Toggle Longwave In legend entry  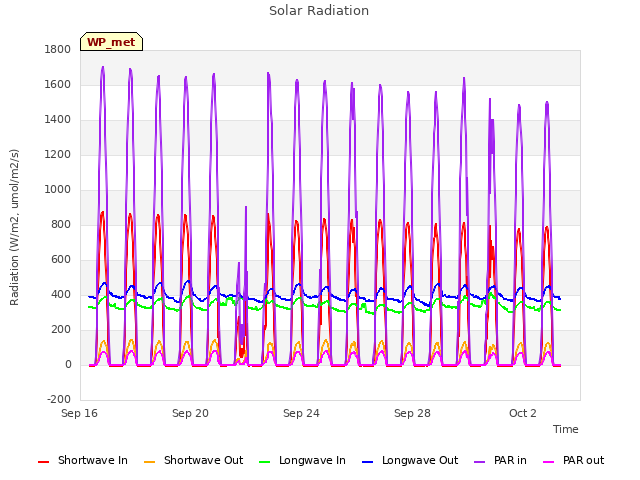click(x=302, y=460)
